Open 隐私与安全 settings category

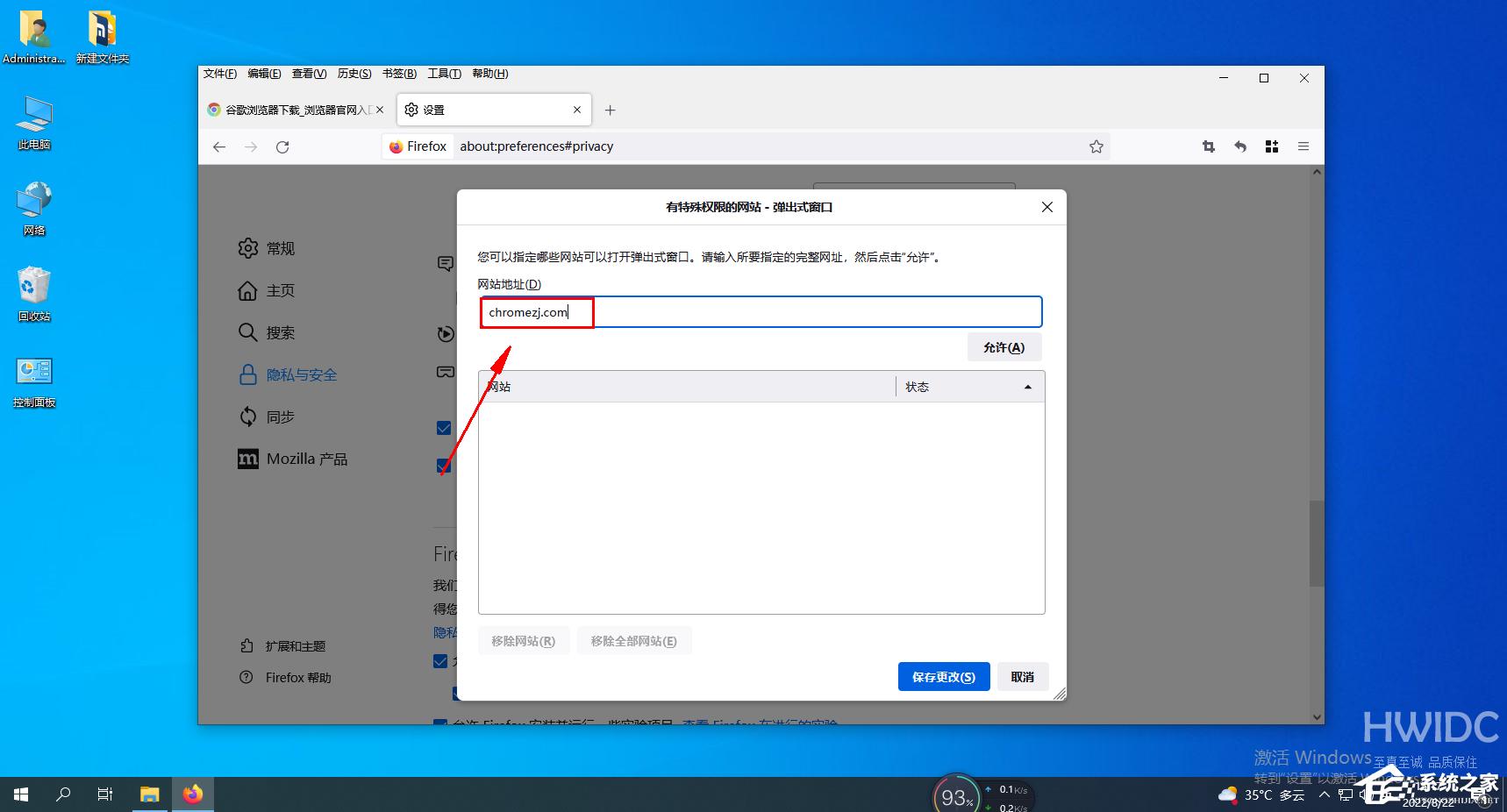[288, 374]
